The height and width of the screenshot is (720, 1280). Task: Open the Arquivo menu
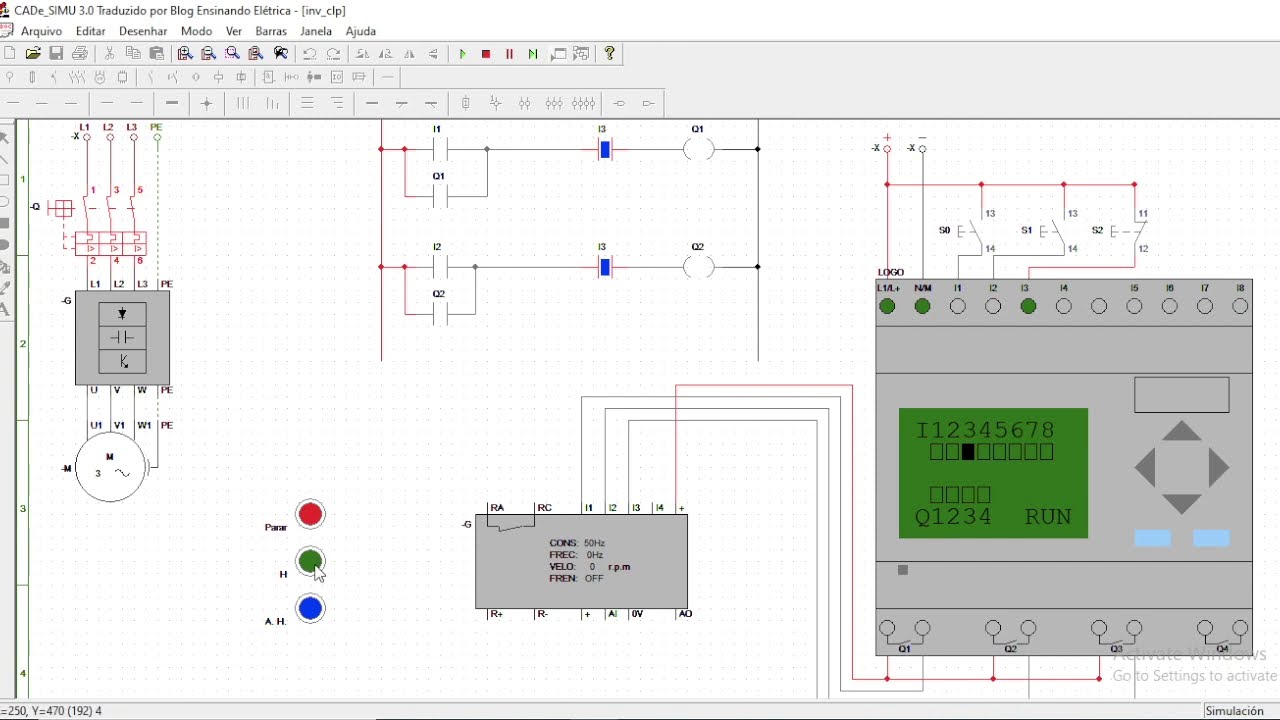pos(41,31)
